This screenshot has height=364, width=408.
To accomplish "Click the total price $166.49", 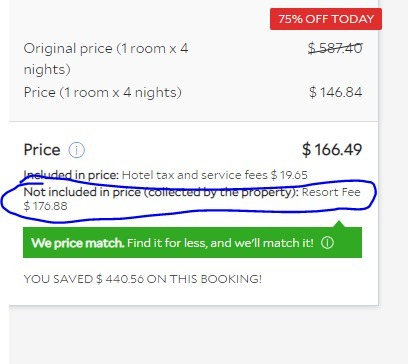I will (332, 149).
